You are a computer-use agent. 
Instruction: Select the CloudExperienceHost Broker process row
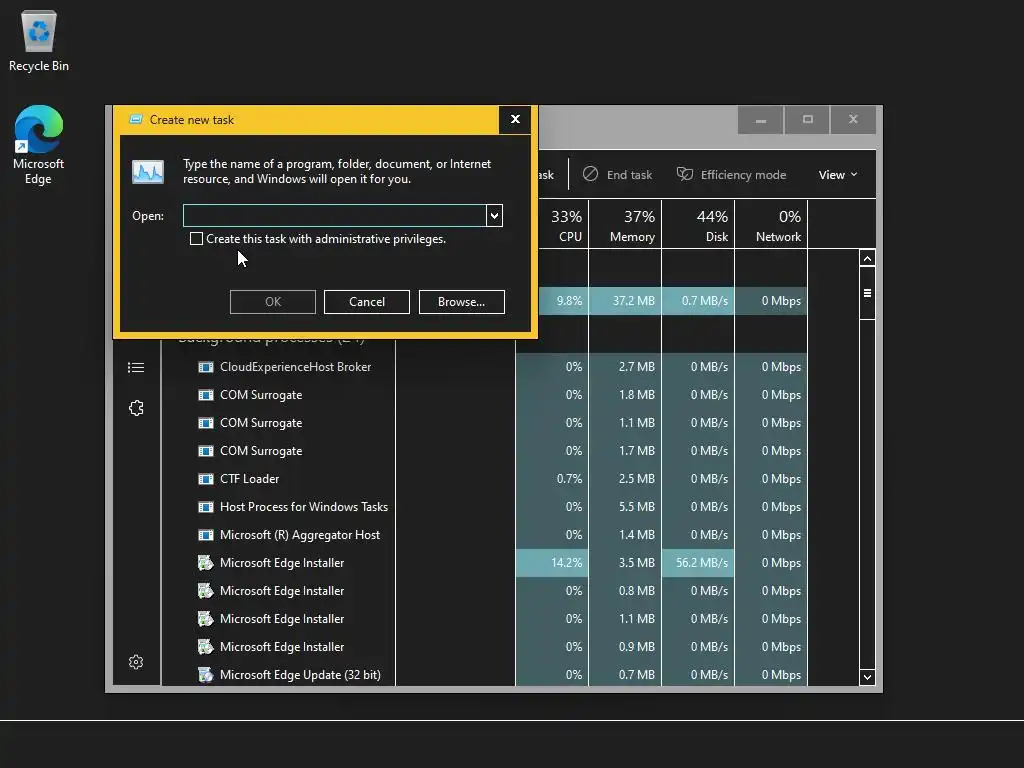pos(483,367)
